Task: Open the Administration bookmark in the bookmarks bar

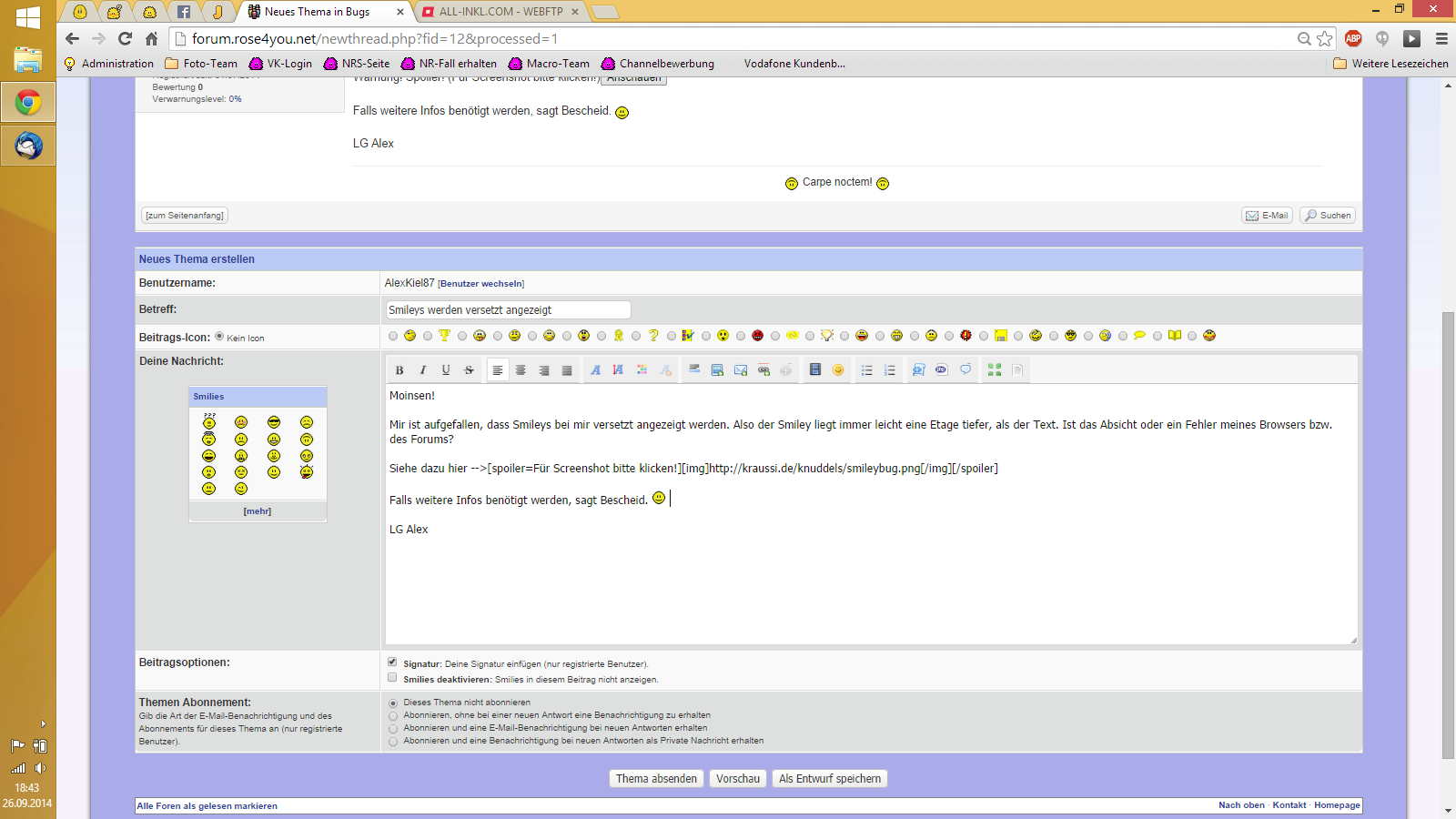Action: [116, 63]
